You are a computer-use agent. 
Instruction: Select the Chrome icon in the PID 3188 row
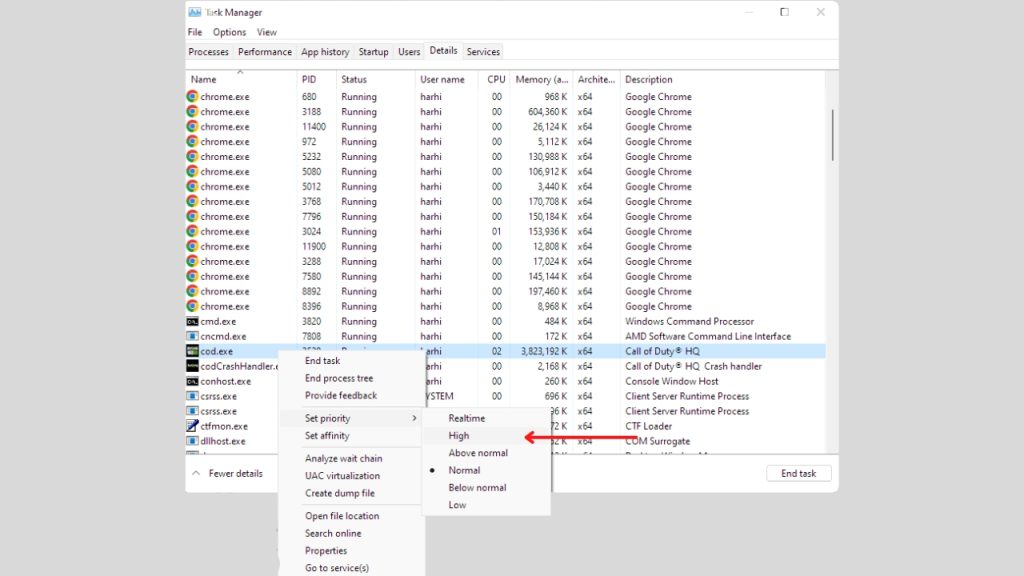(192, 112)
